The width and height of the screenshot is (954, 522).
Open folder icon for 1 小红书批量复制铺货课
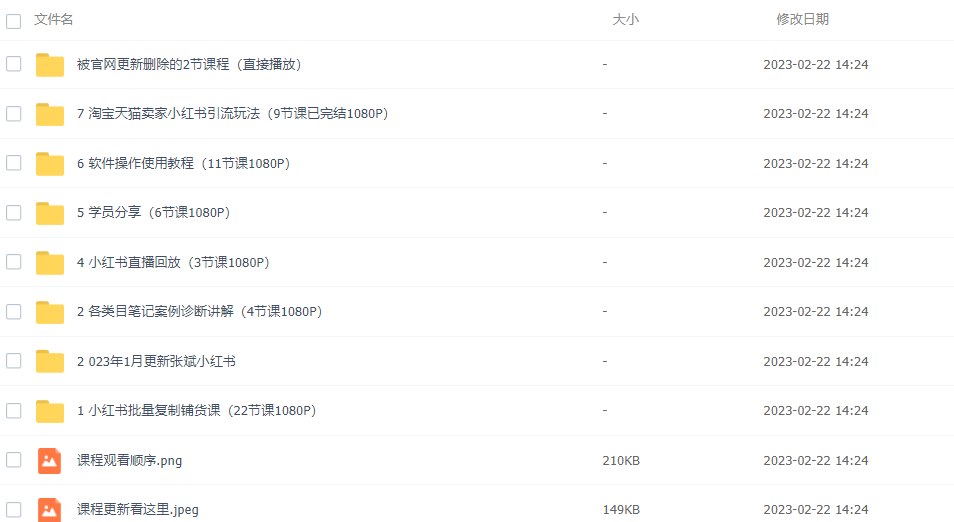tap(50, 411)
